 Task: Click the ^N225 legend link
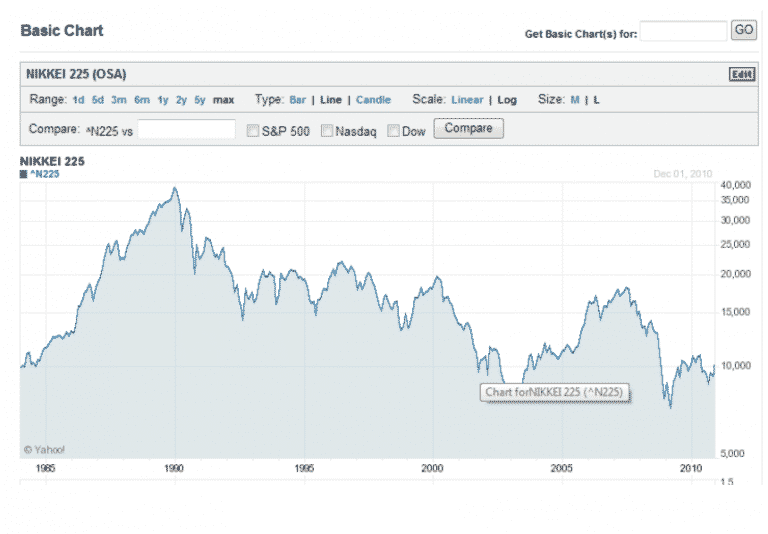[x=45, y=174]
